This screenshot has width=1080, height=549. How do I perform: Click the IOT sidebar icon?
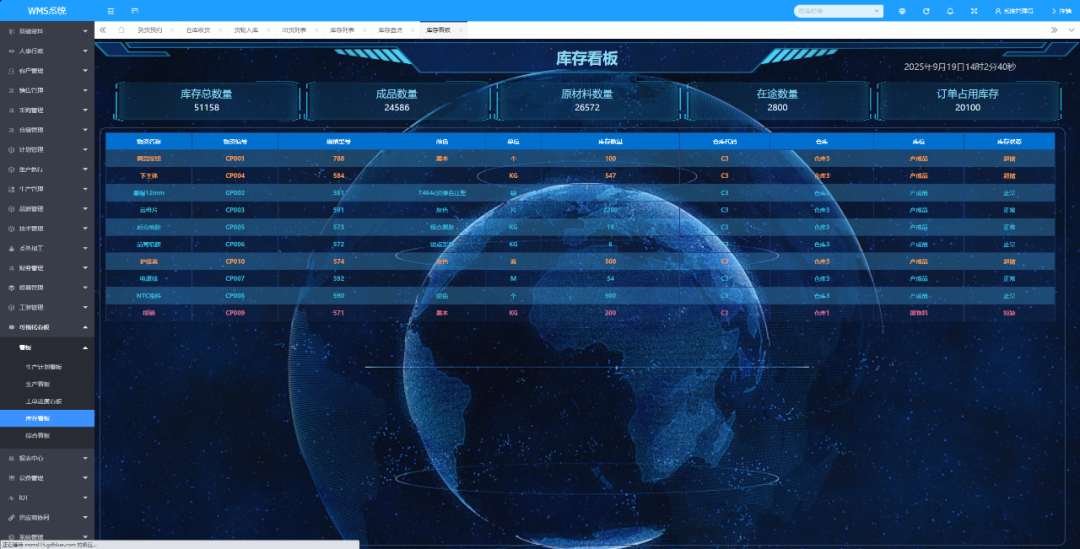pos(11,497)
